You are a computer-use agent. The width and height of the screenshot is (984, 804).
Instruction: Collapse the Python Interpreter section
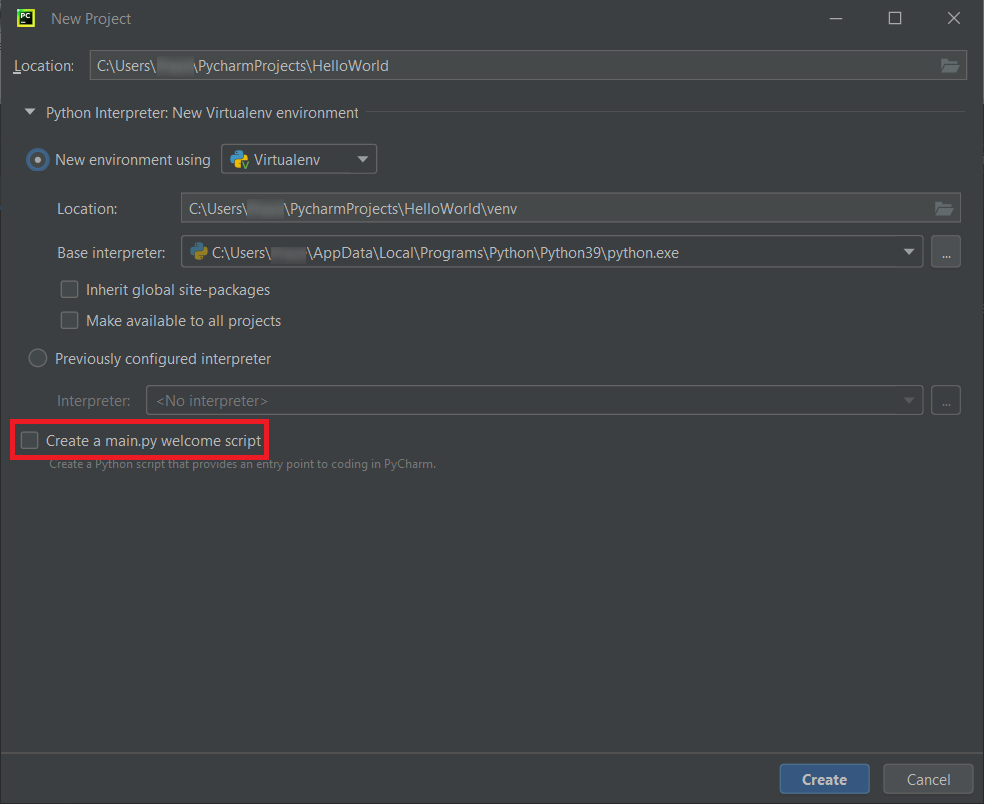29,112
